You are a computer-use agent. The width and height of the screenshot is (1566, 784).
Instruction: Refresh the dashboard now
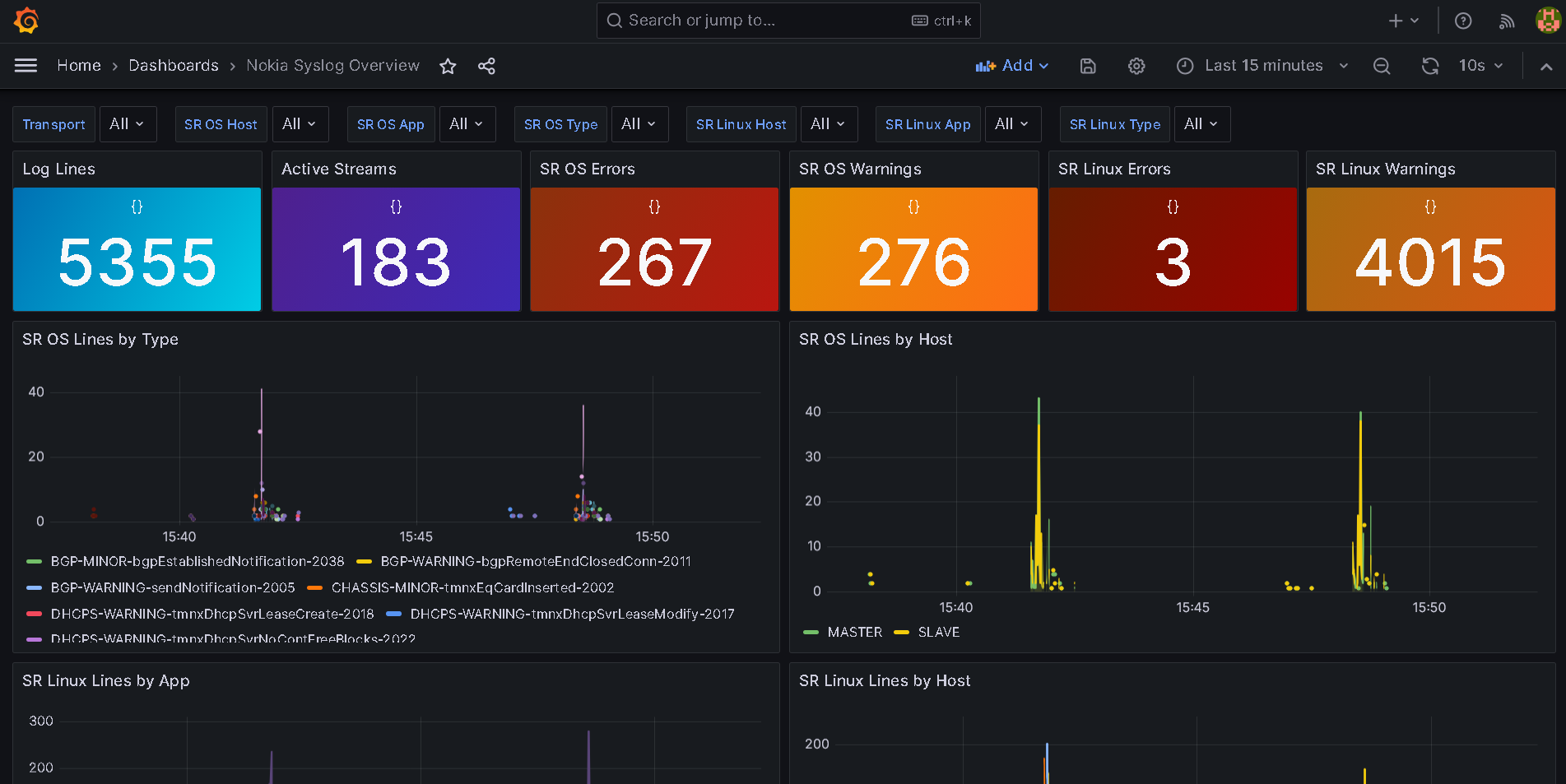click(x=1430, y=66)
